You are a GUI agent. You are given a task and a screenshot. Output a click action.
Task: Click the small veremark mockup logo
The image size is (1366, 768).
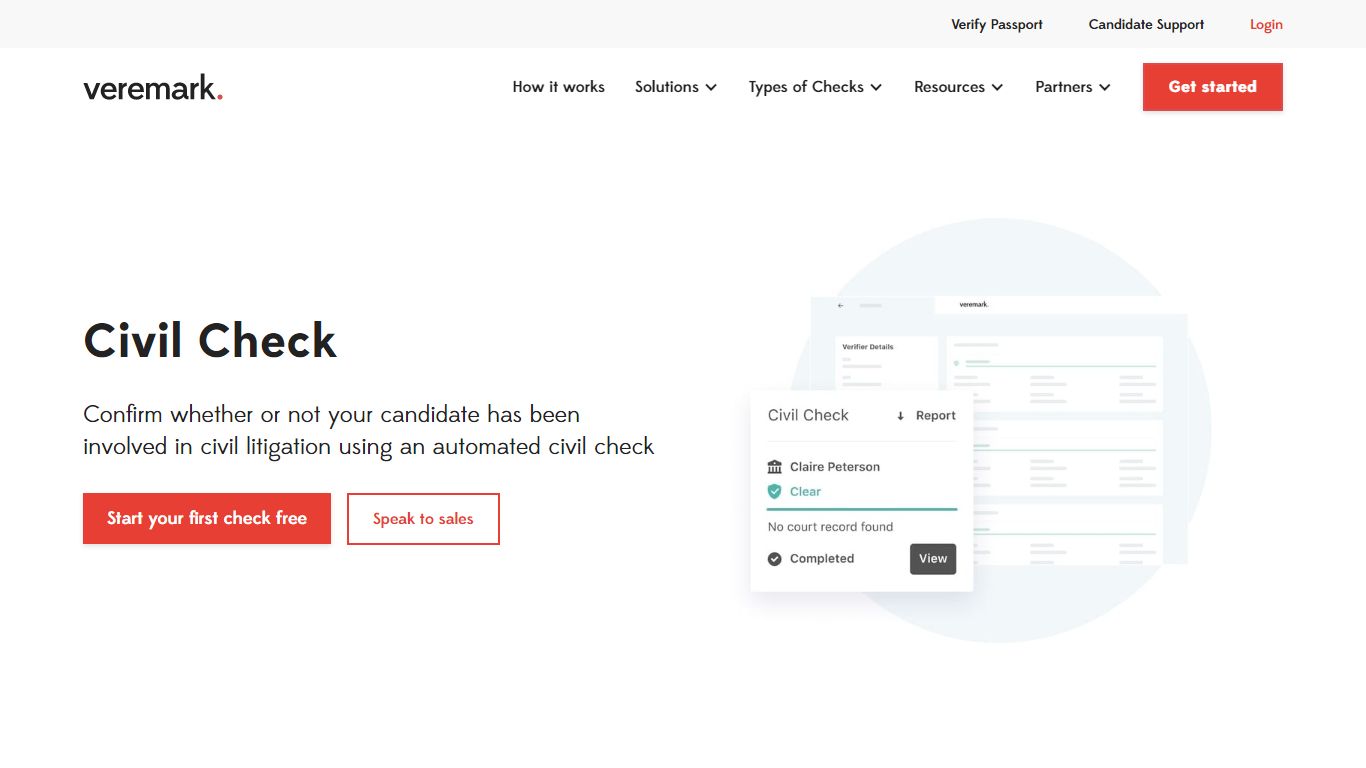tap(973, 304)
